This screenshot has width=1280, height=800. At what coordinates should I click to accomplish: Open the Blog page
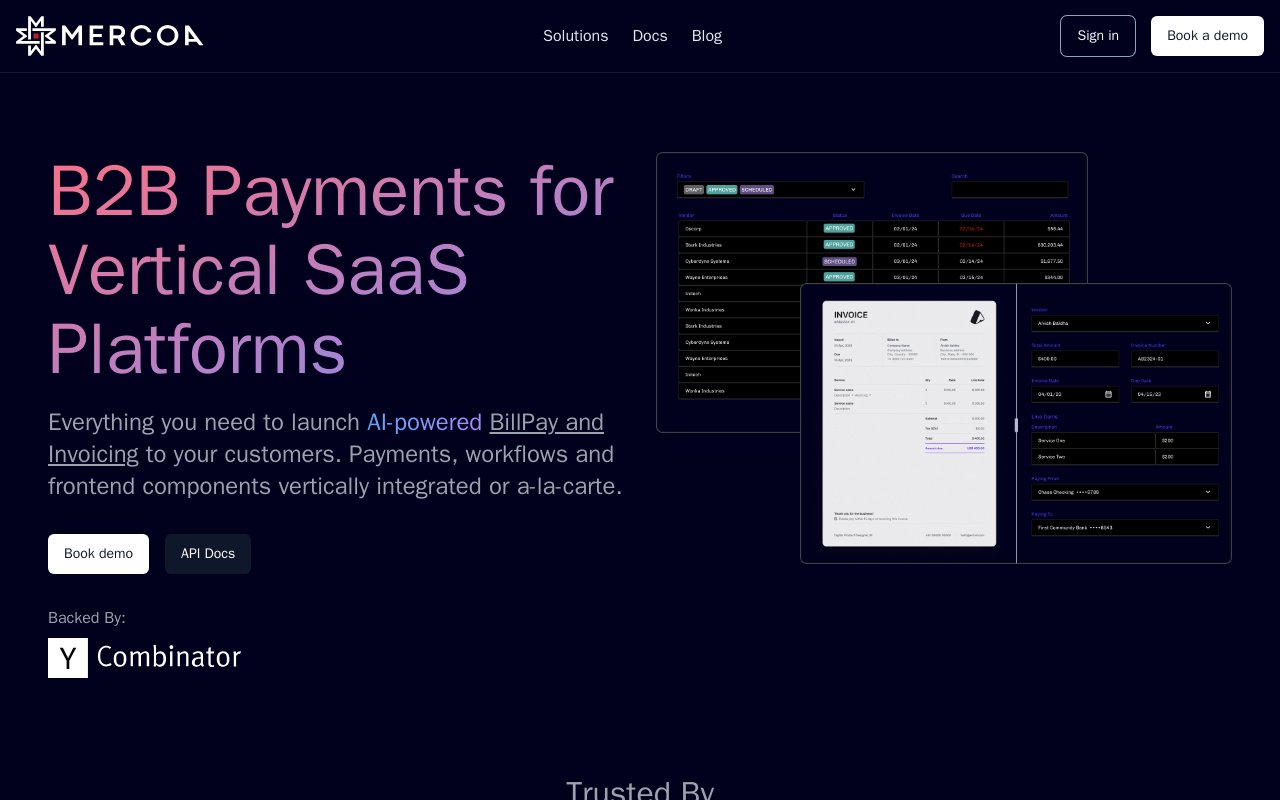(707, 36)
